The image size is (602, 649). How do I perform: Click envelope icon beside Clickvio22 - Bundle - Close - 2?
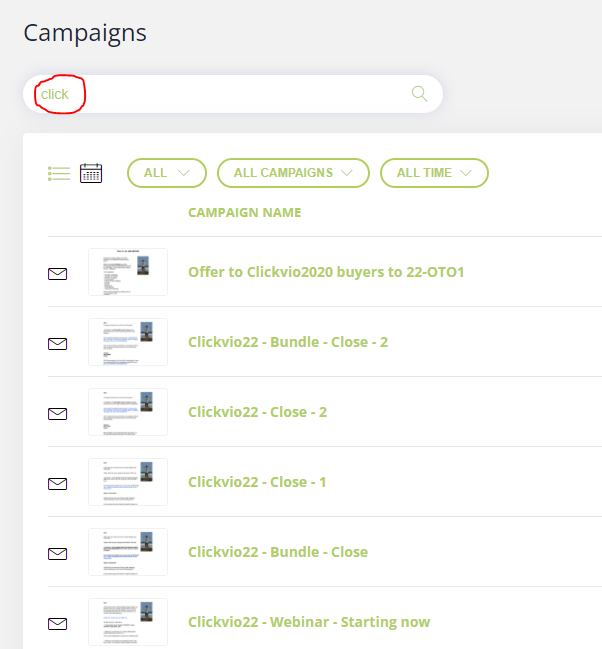(x=58, y=343)
